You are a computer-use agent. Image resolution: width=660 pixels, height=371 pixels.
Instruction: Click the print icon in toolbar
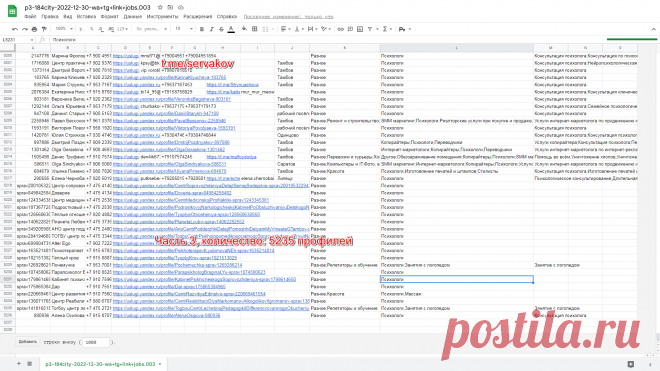(35, 29)
